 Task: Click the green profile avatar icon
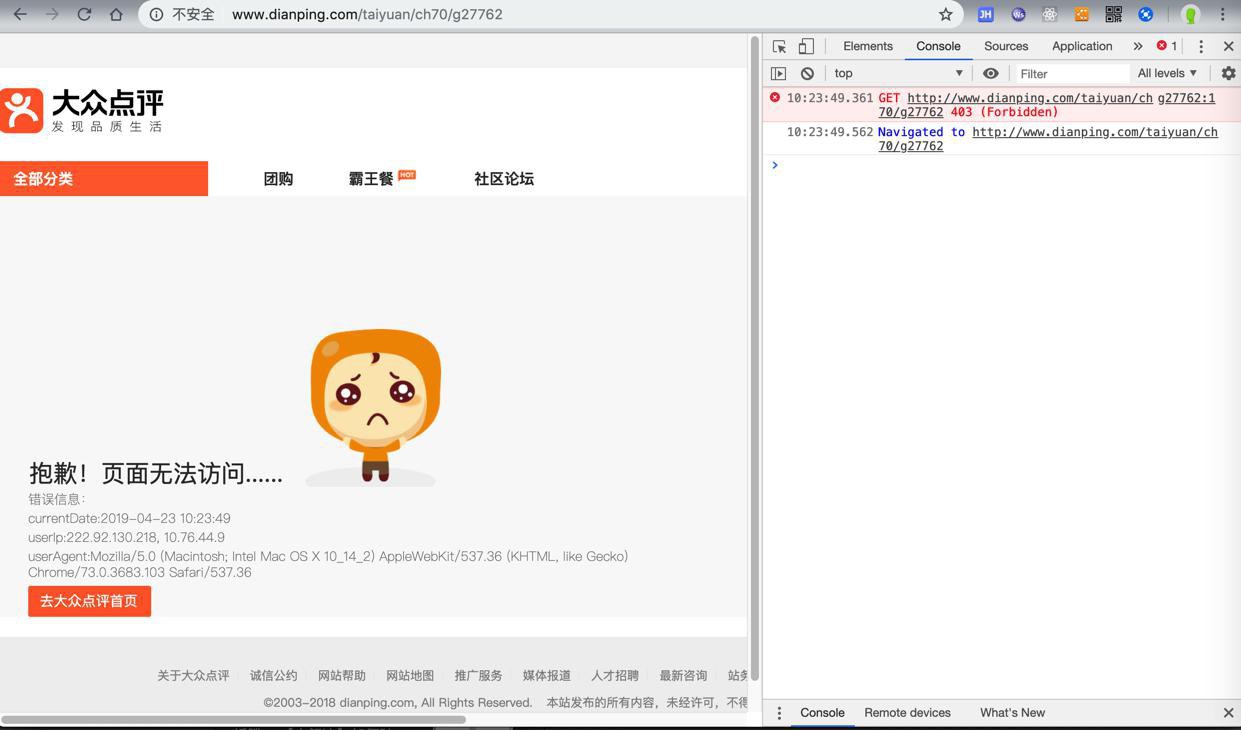[1190, 15]
